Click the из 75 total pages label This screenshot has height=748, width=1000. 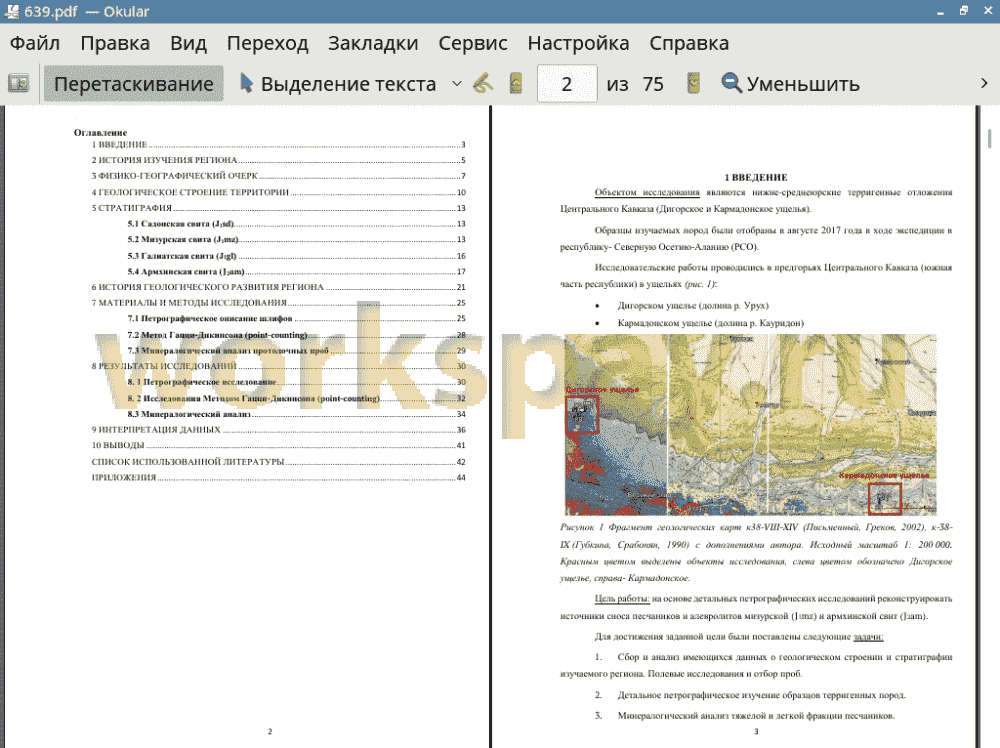point(635,84)
